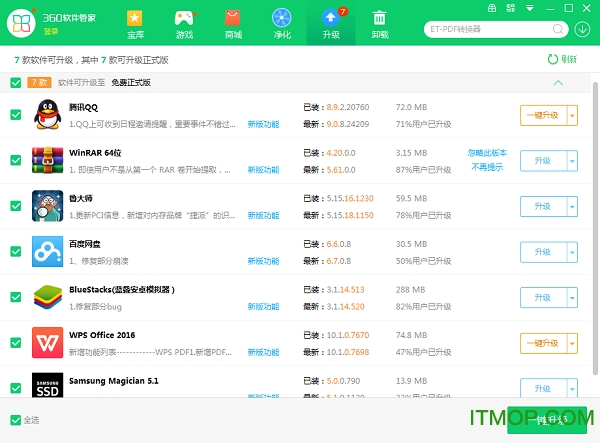Click 不再提示 link for WinRAR
The width and height of the screenshot is (600, 443).
click(x=487, y=167)
